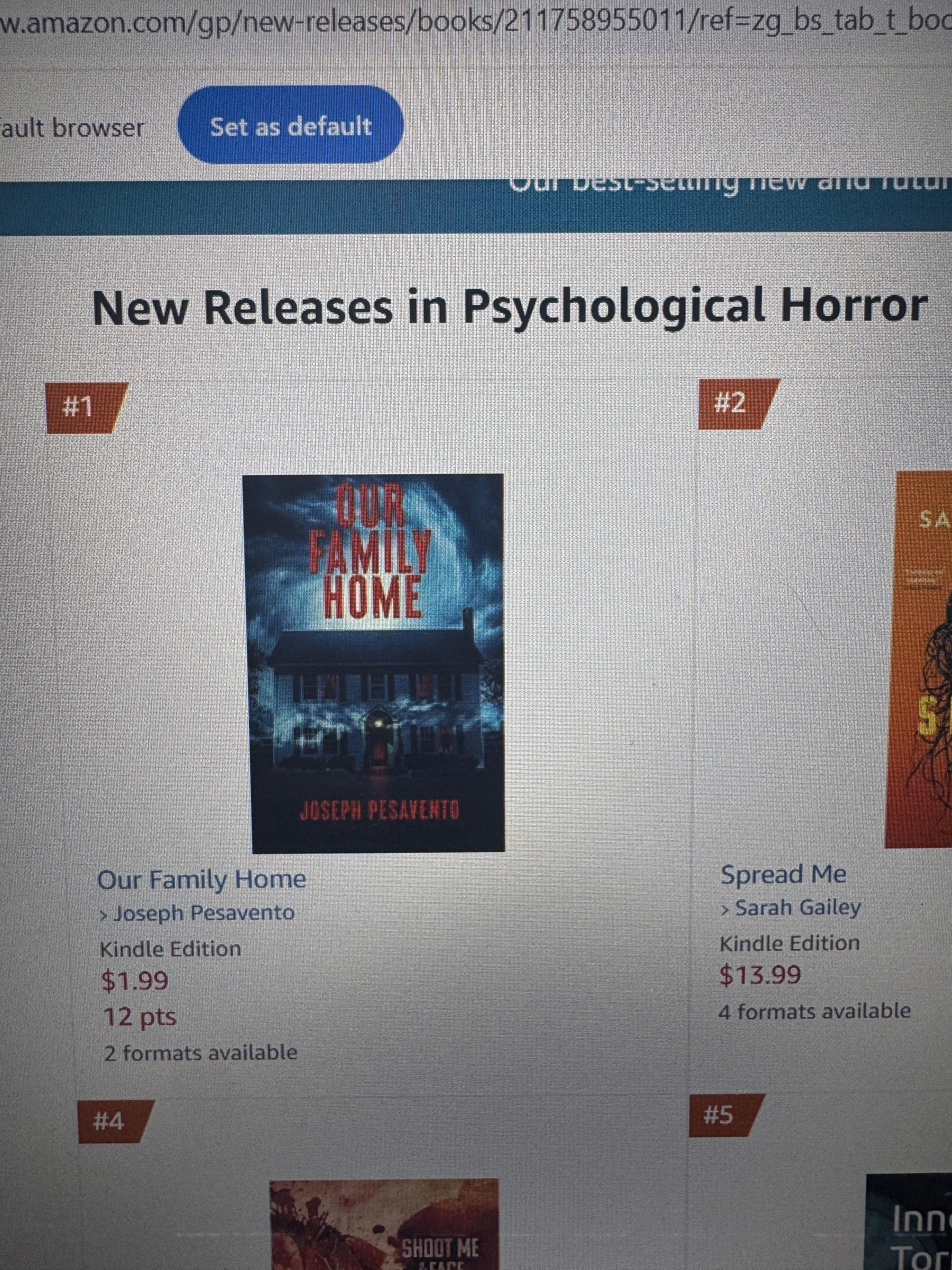Open the fifth-ranked dark book cover
This screenshot has width=952, height=1270.
[909, 1222]
